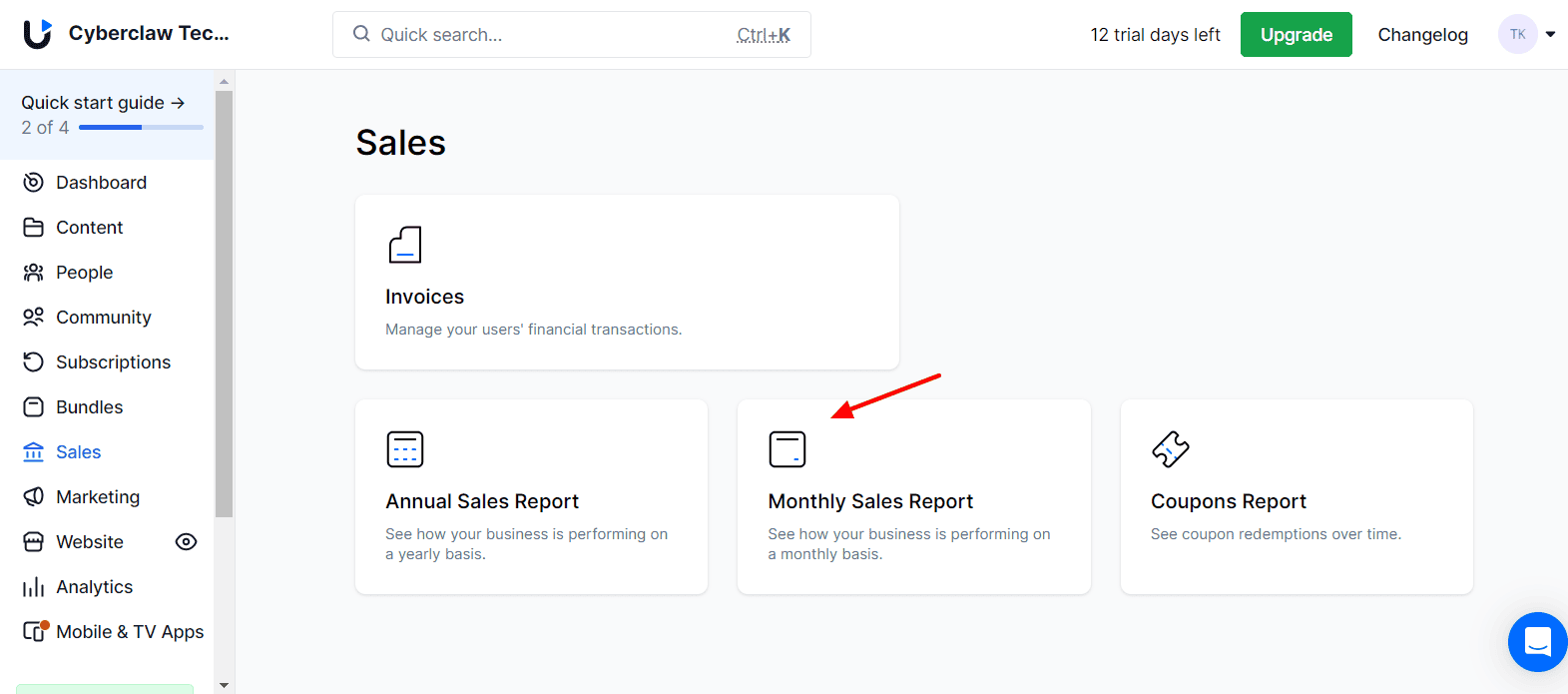Open the Coupons Report ticket icon

(1171, 449)
